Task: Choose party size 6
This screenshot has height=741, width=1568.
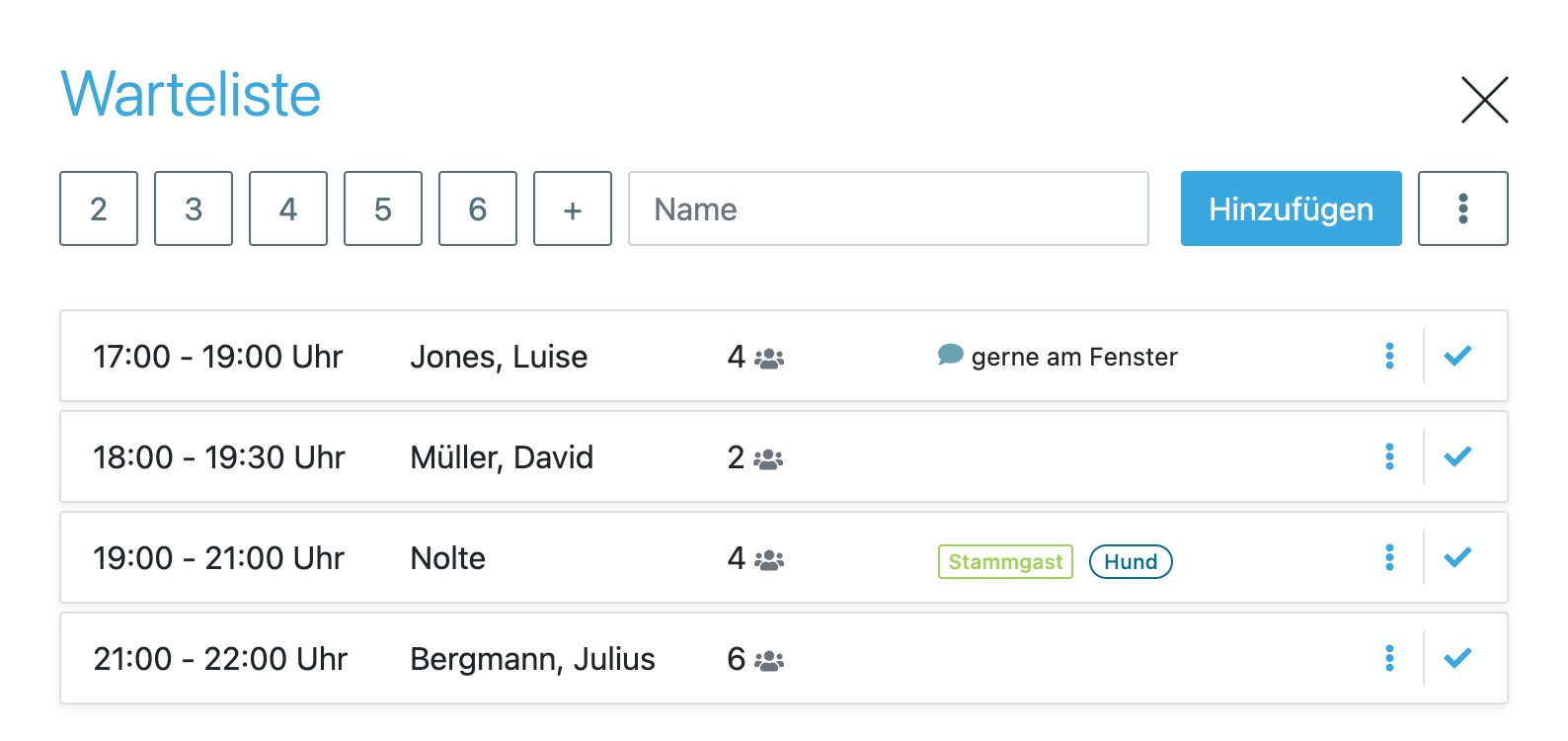Action: tap(478, 208)
